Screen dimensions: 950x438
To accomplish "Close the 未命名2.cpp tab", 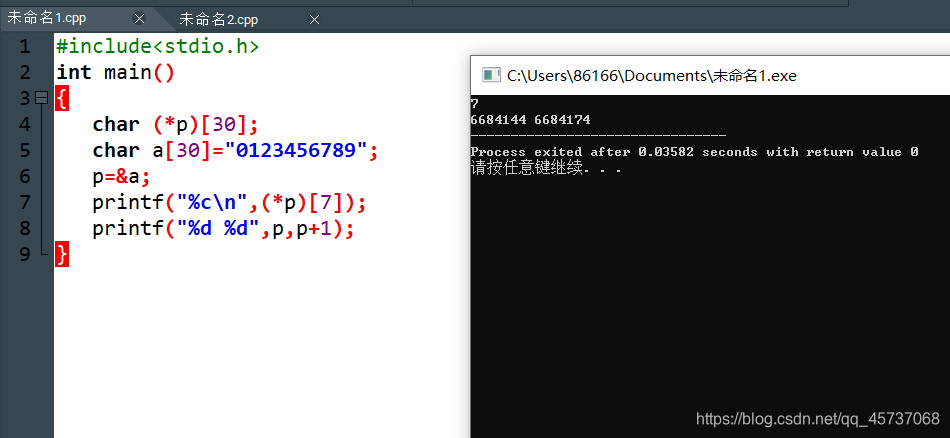I will pyautogui.click(x=314, y=20).
